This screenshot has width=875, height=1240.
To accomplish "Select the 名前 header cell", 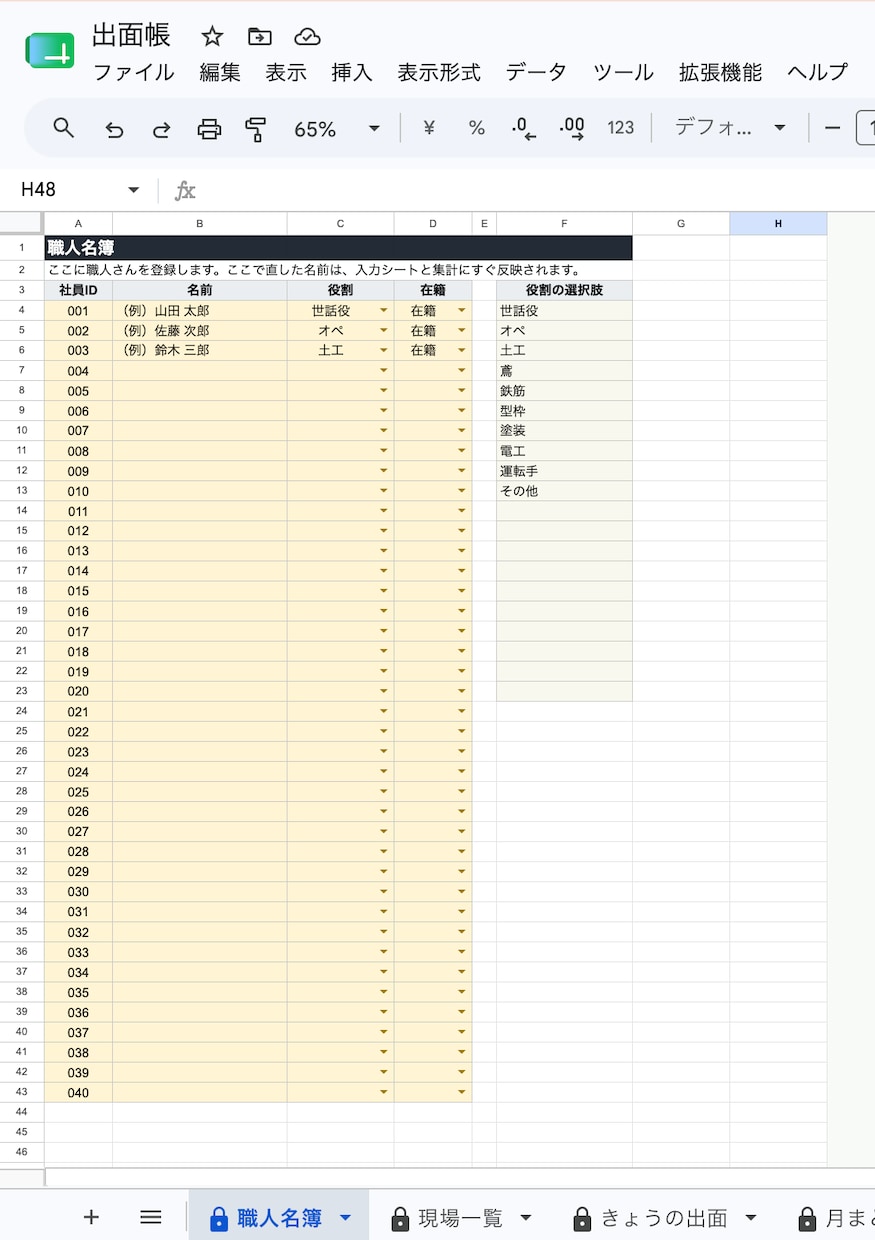I will tap(200, 290).
